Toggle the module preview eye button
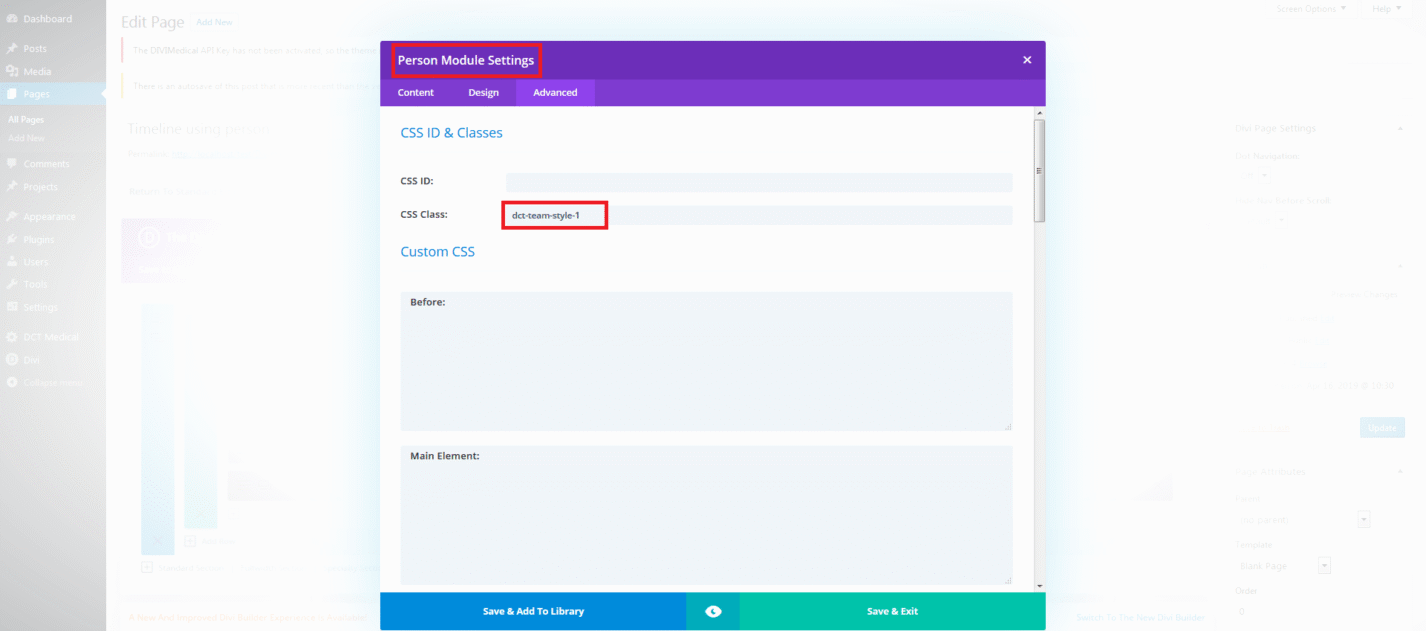This screenshot has width=1426, height=631. (712, 610)
